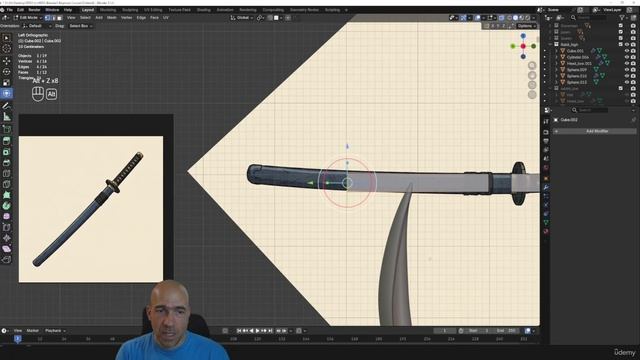Toggle visibility eye for Sphere.009
Image resolution: width=640 pixels, height=360 pixels.
pos(627,70)
